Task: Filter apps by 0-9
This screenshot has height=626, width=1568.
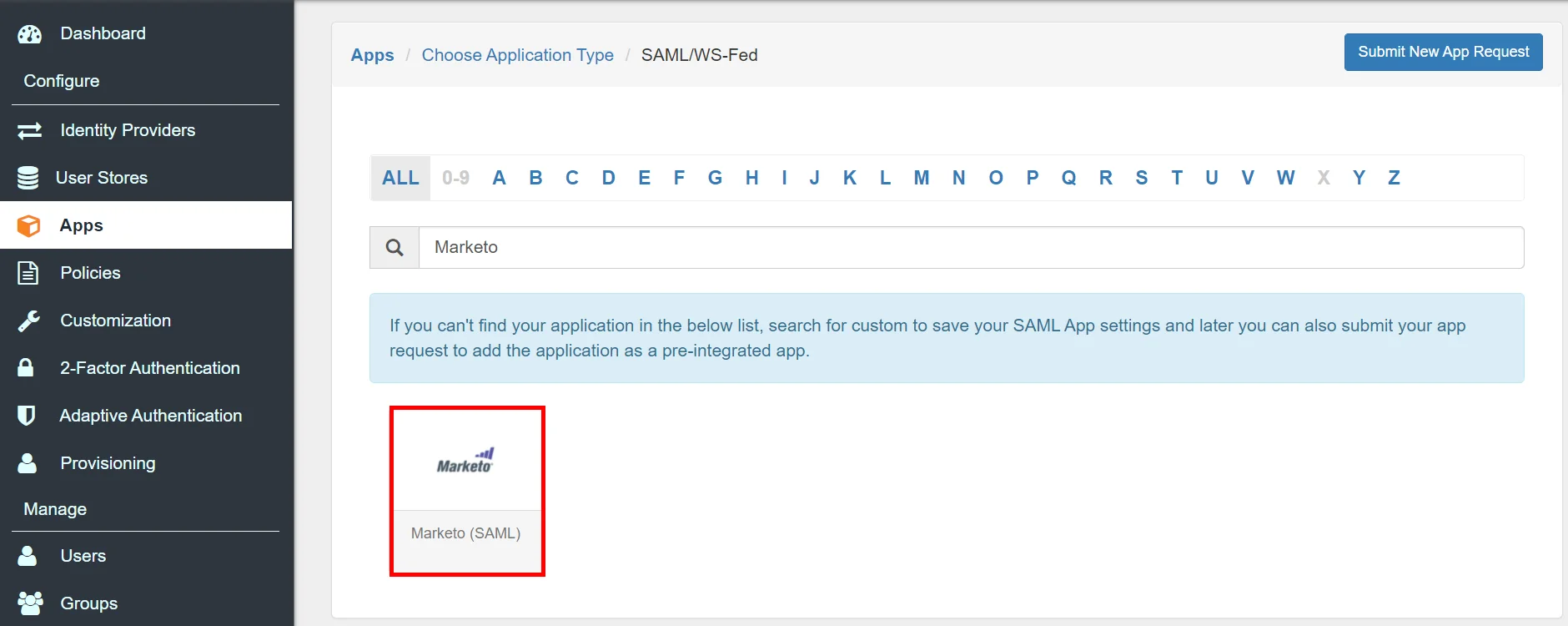Action: [455, 178]
